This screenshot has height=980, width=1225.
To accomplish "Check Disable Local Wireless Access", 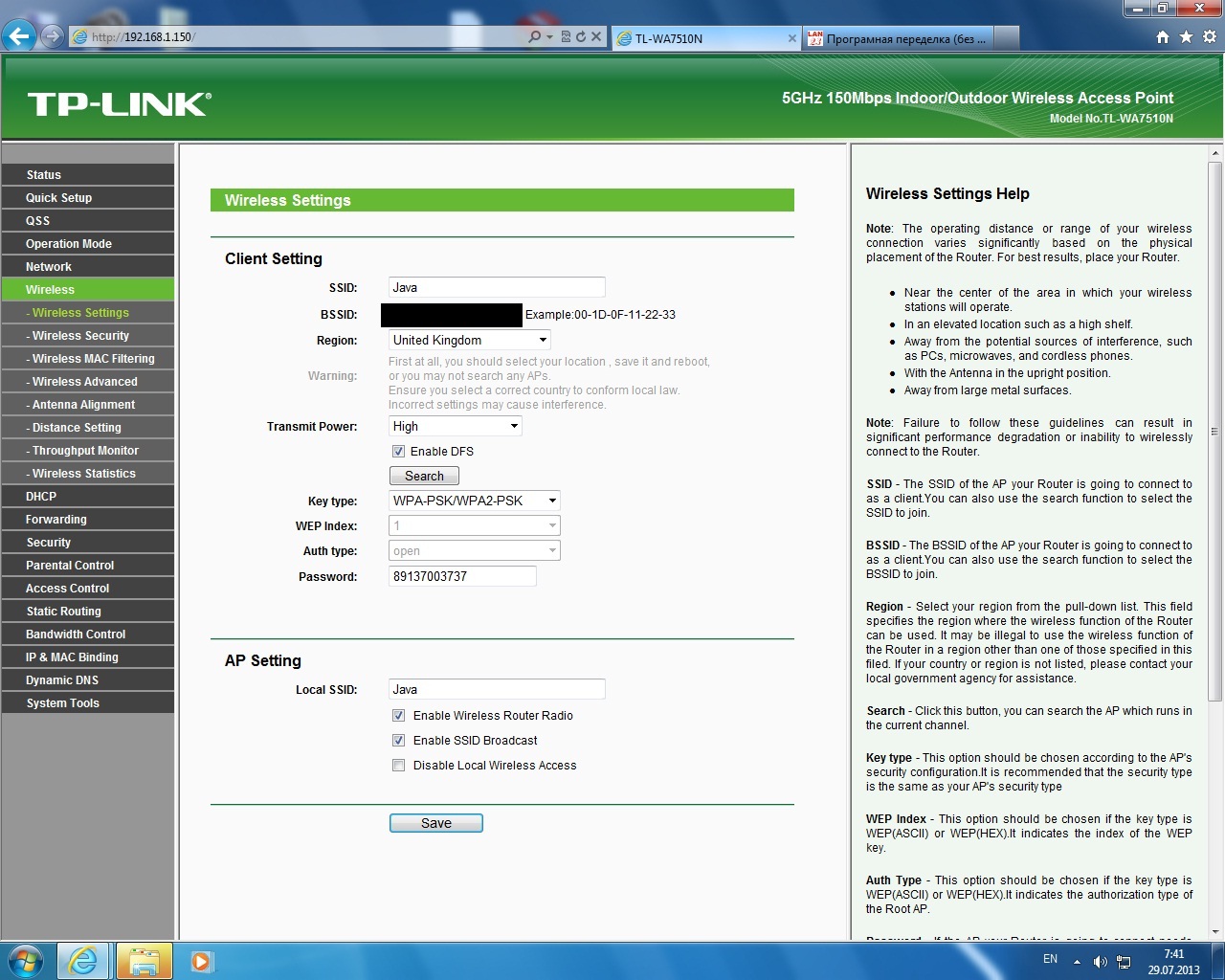I will pos(398,766).
